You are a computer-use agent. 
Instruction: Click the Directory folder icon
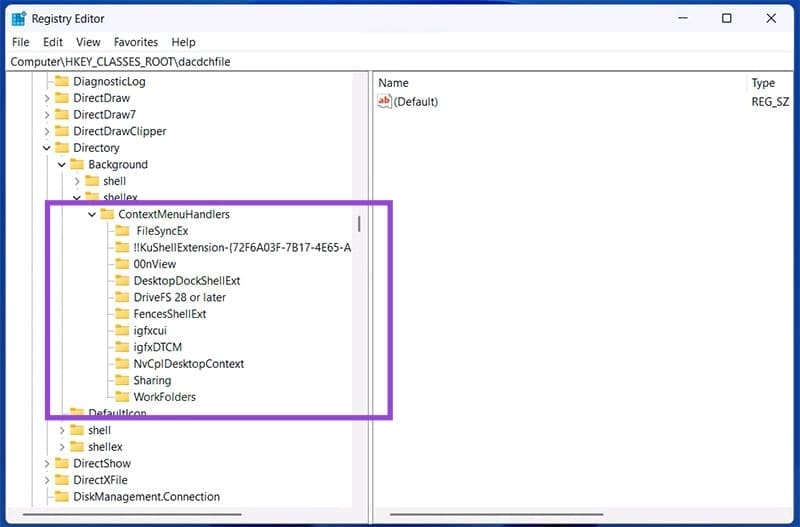click(x=62, y=147)
